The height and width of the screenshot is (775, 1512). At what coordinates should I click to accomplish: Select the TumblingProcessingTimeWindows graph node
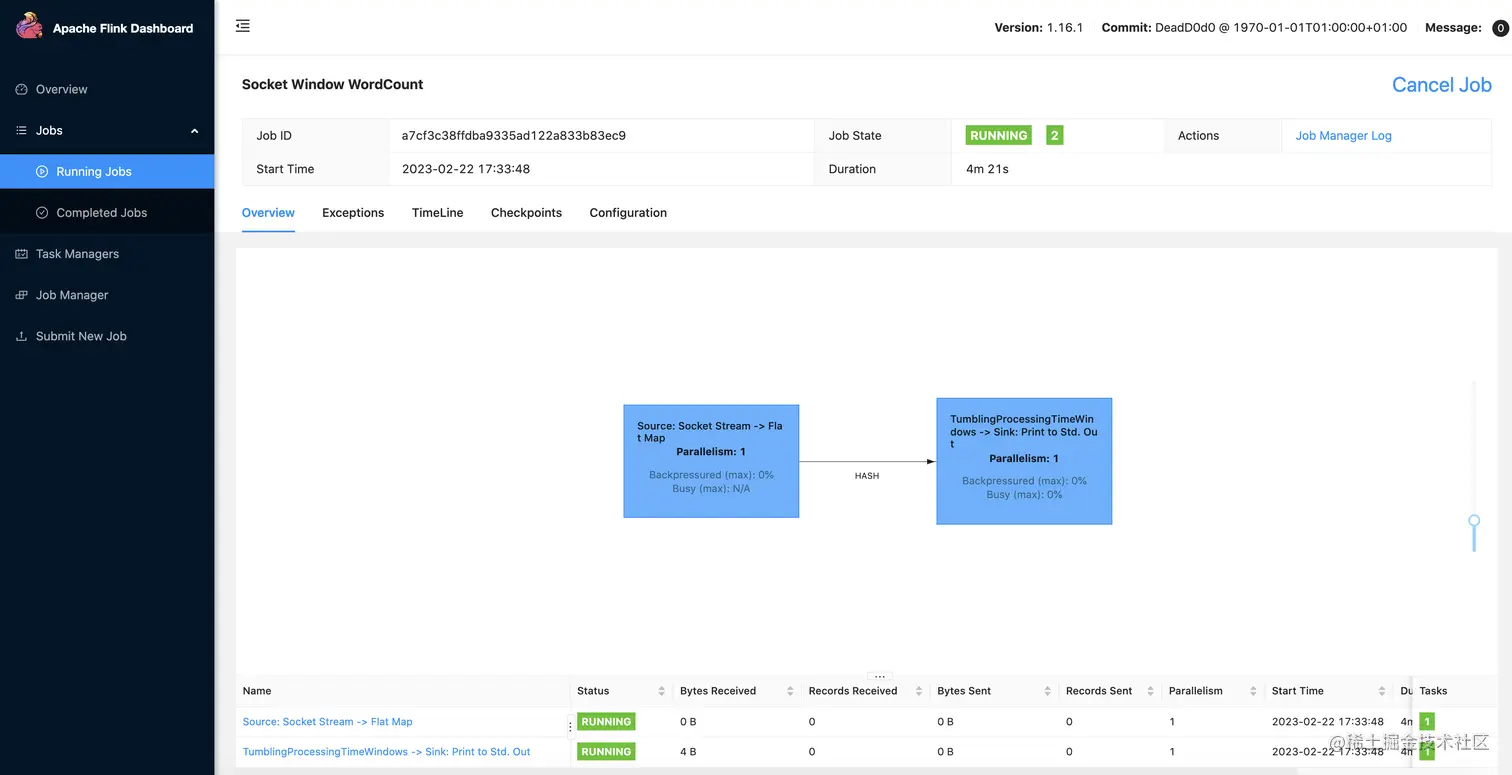1024,461
